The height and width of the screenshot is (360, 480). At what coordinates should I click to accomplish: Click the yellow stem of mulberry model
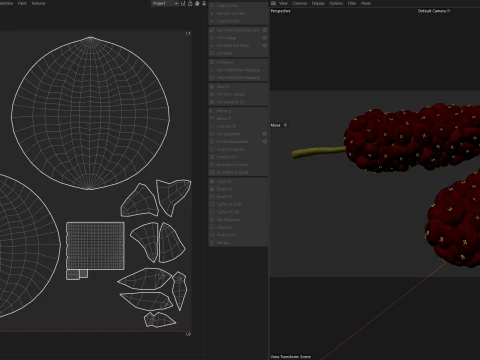pos(318,152)
